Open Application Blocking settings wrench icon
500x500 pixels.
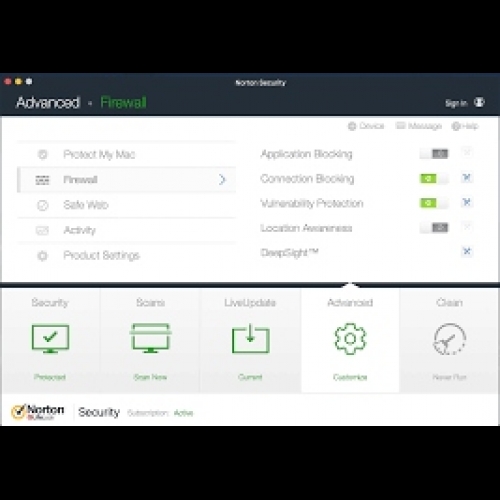[x=467, y=153]
